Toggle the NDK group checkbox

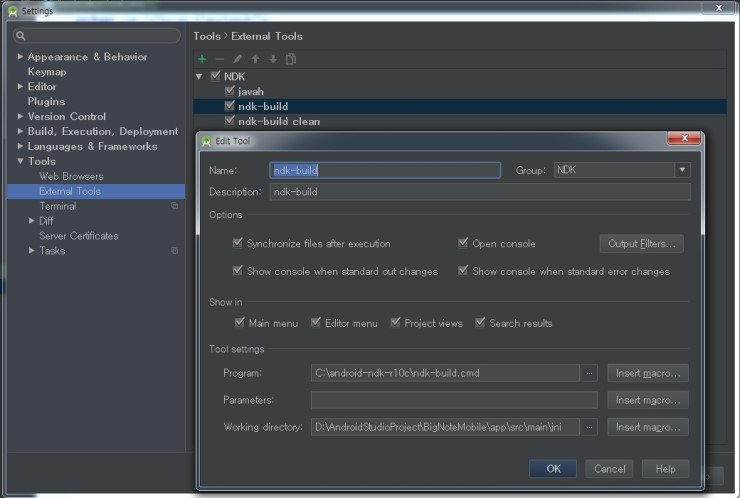tap(216, 76)
